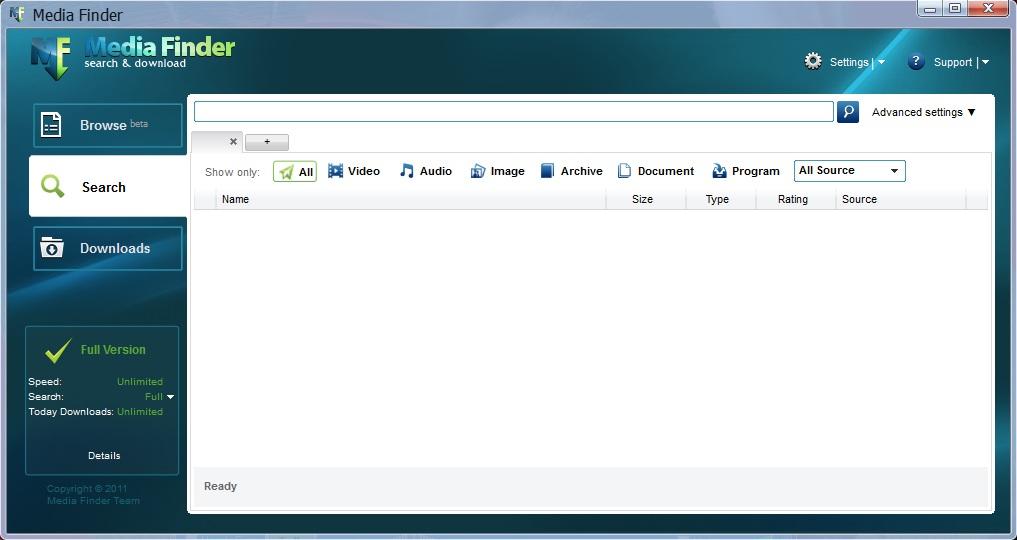
Task: Show All file types filter
Action: [x=295, y=171]
